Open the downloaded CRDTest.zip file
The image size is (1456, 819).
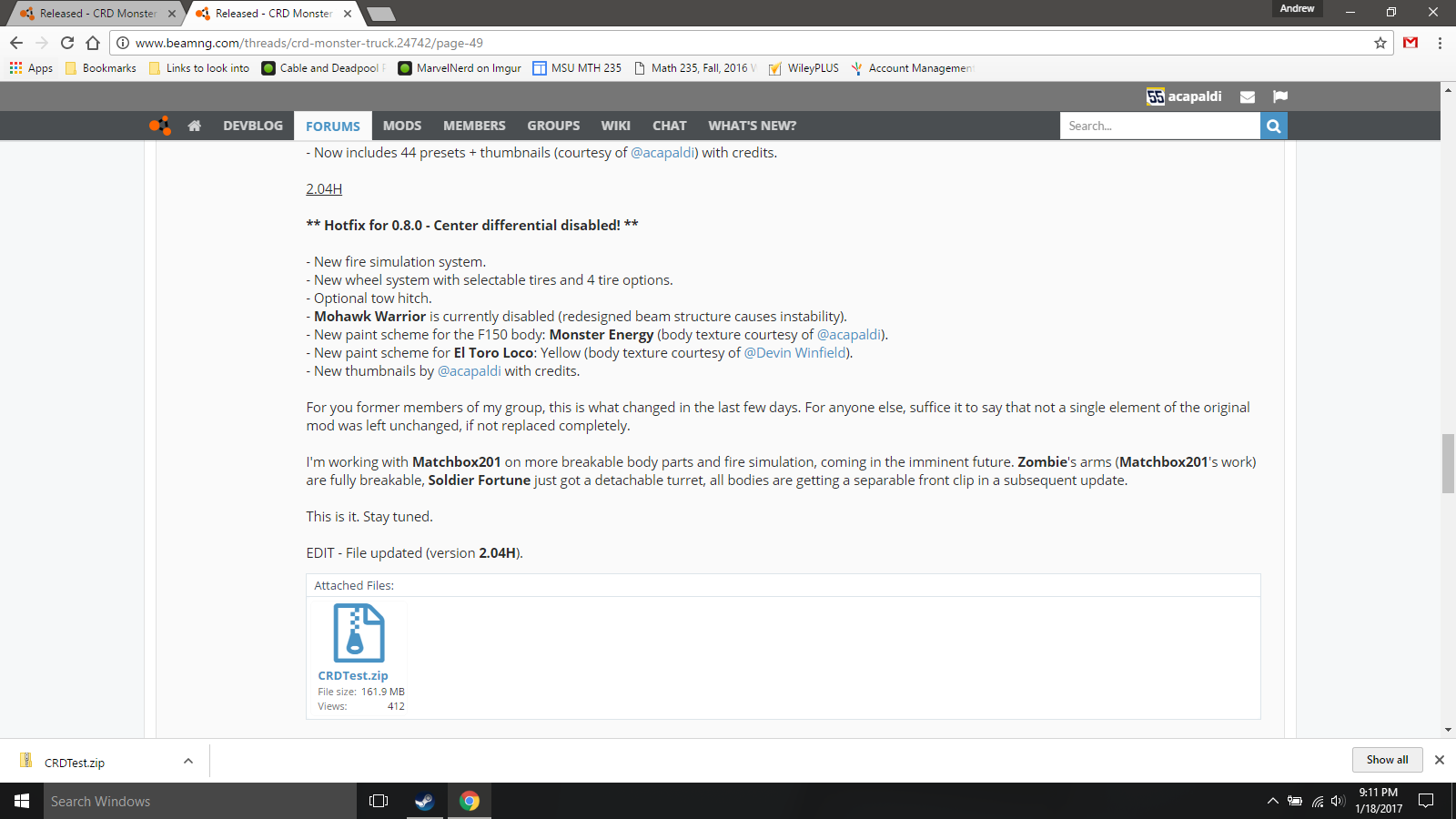click(75, 763)
